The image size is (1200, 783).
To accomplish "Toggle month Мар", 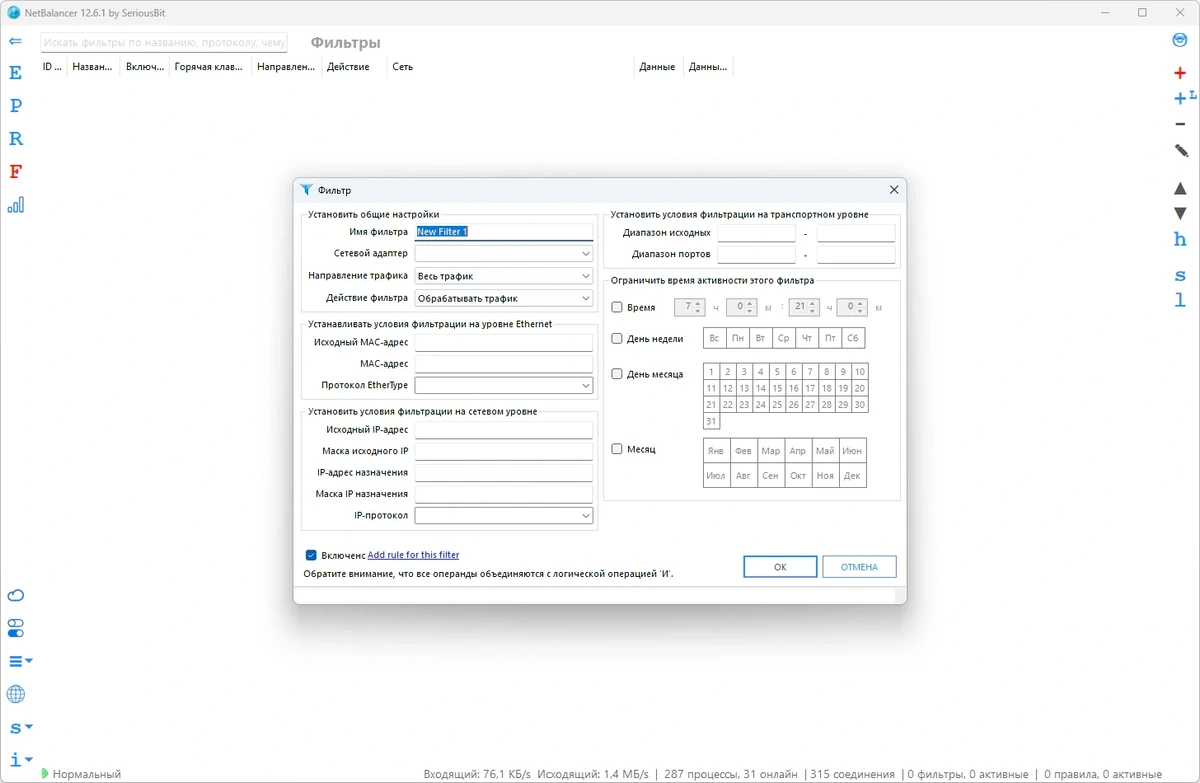I will coord(770,451).
